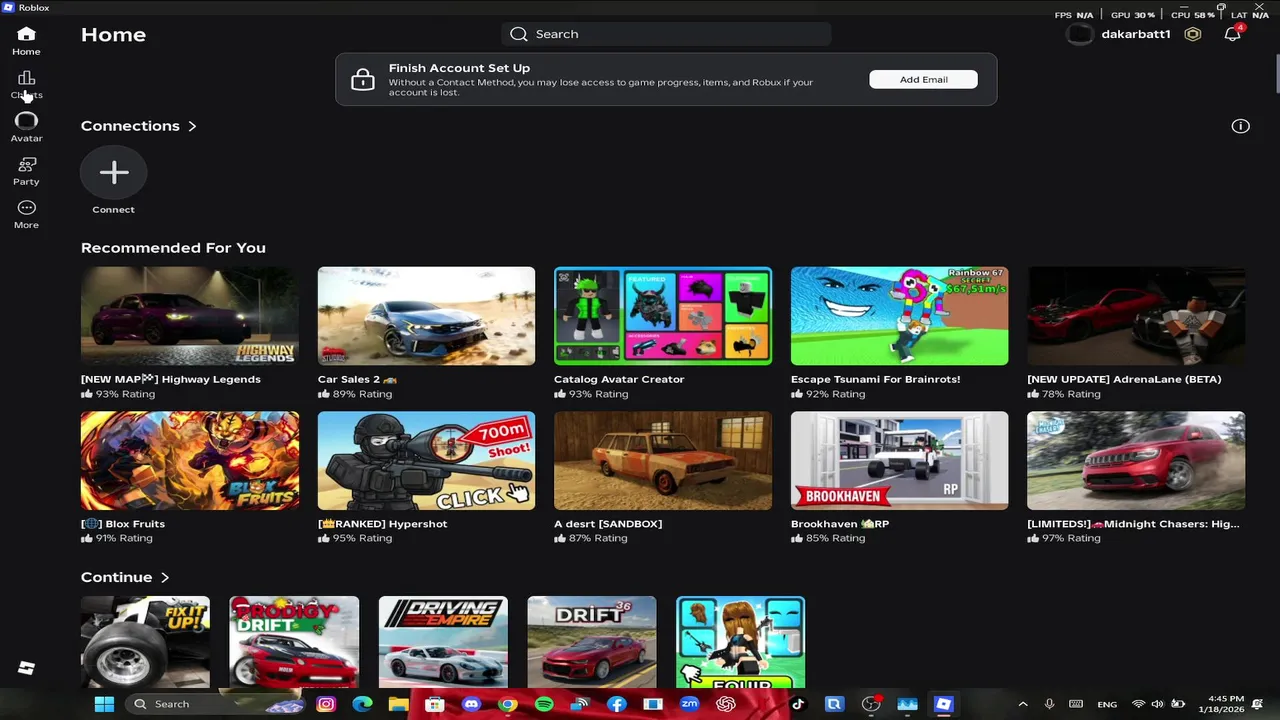Open the notifications bell

[x=1232, y=34]
